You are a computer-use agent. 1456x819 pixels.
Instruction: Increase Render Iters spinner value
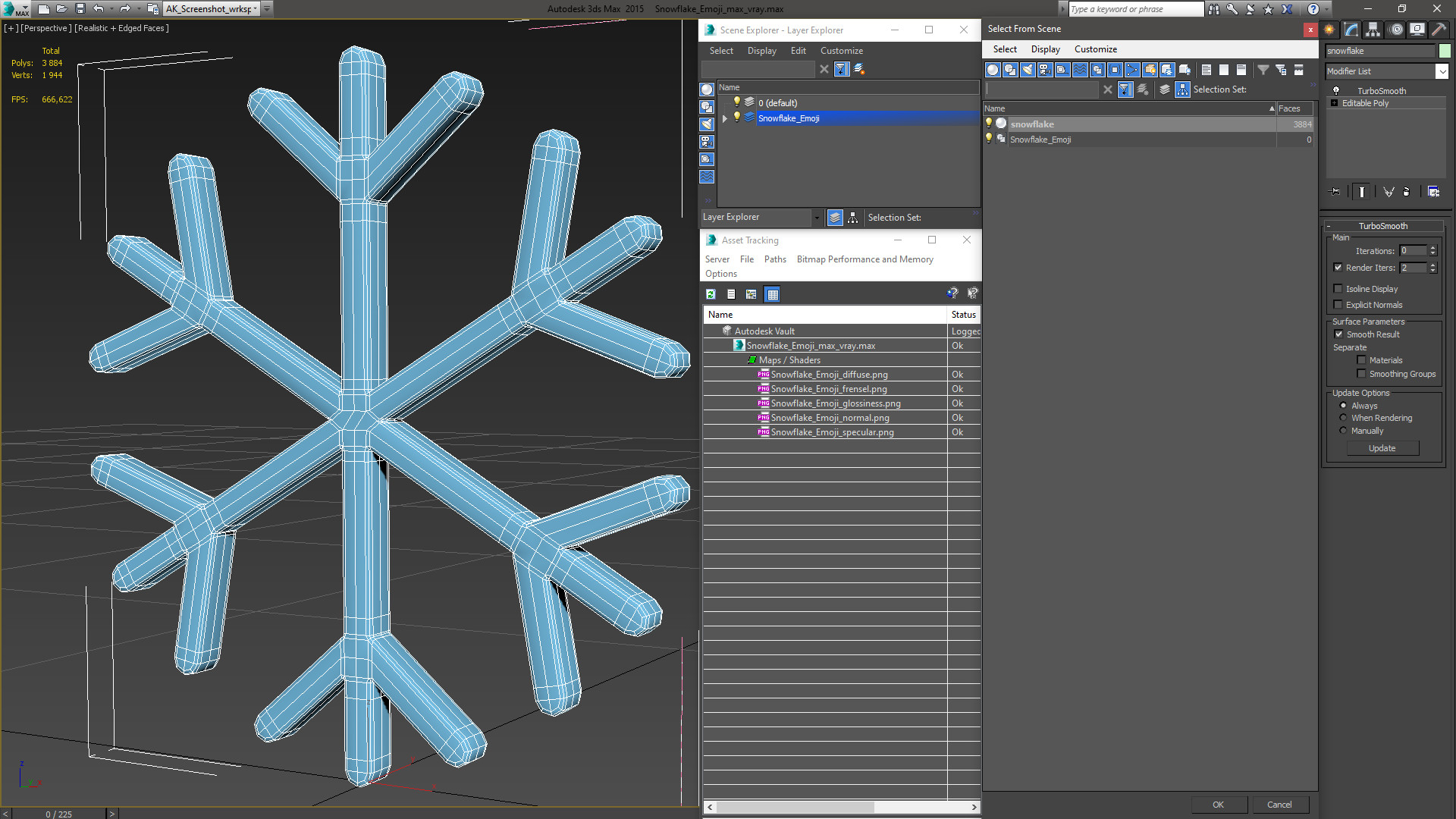pyautogui.click(x=1432, y=265)
